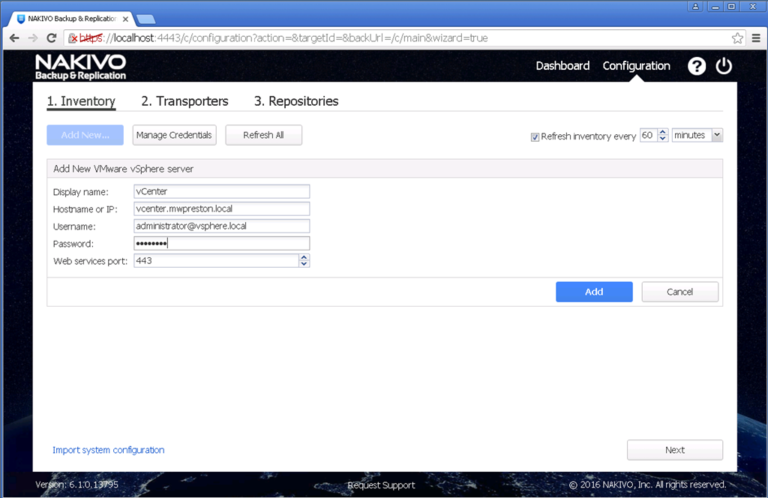Click the Web services port field
Screen dimensions: 768x498
coord(216,261)
